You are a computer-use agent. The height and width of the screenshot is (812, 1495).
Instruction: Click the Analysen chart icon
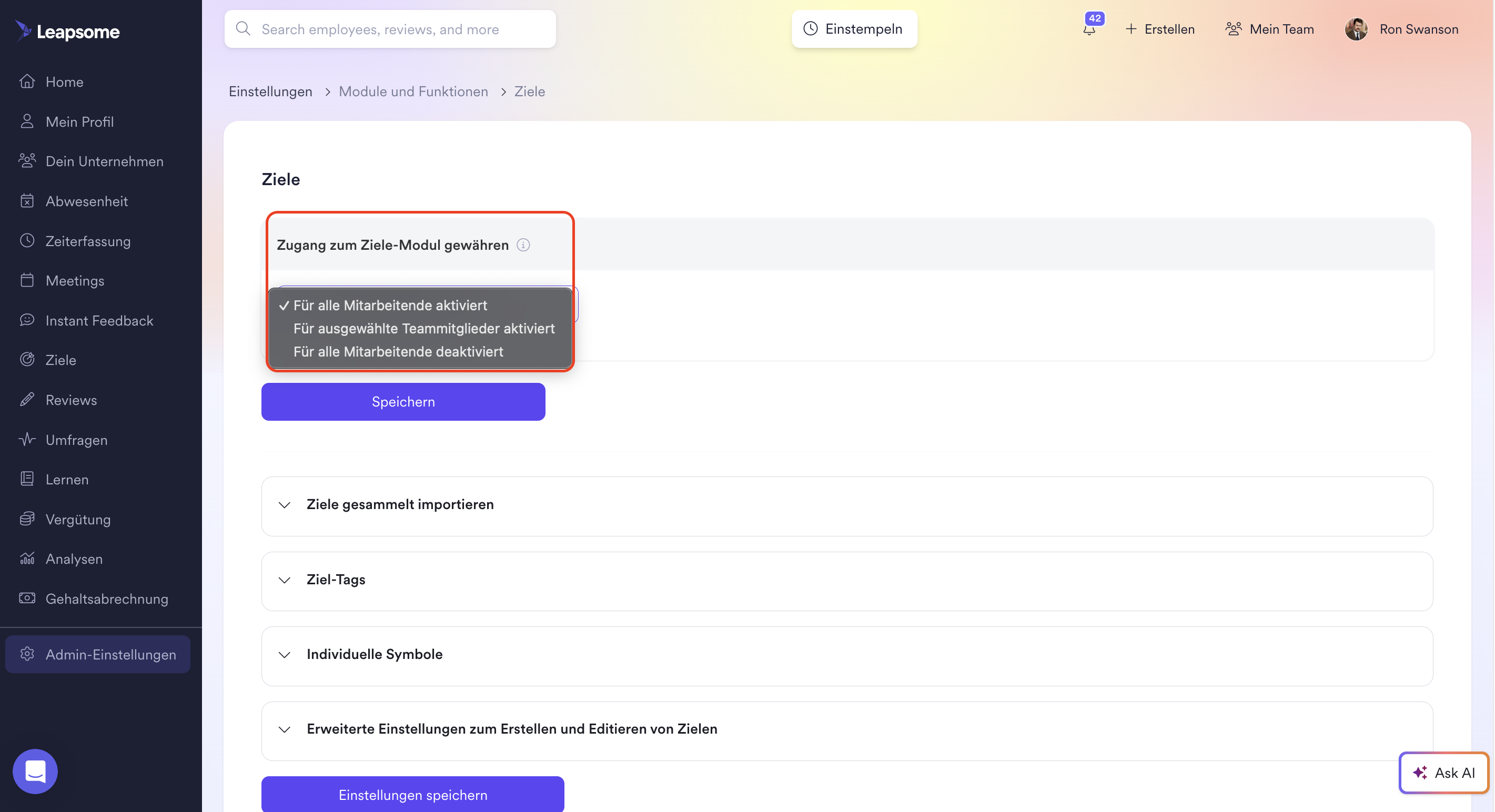pyautogui.click(x=27, y=559)
